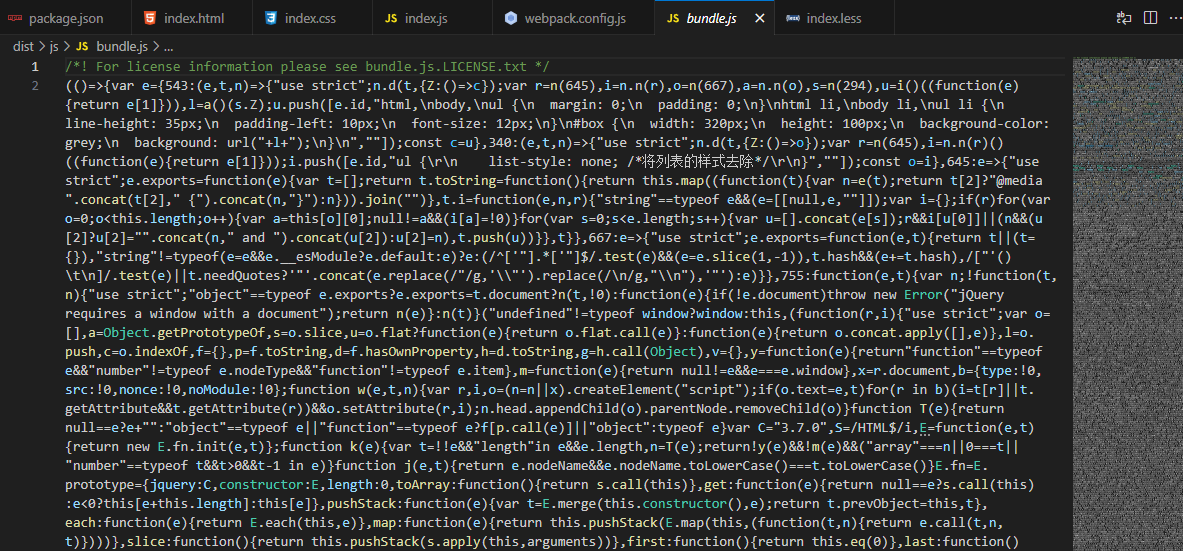Select line number 2 in the gutter
This screenshot has height=551, width=1183.
(35, 85)
